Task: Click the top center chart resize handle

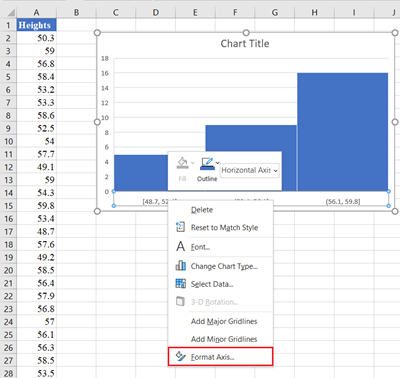Action: [246, 33]
